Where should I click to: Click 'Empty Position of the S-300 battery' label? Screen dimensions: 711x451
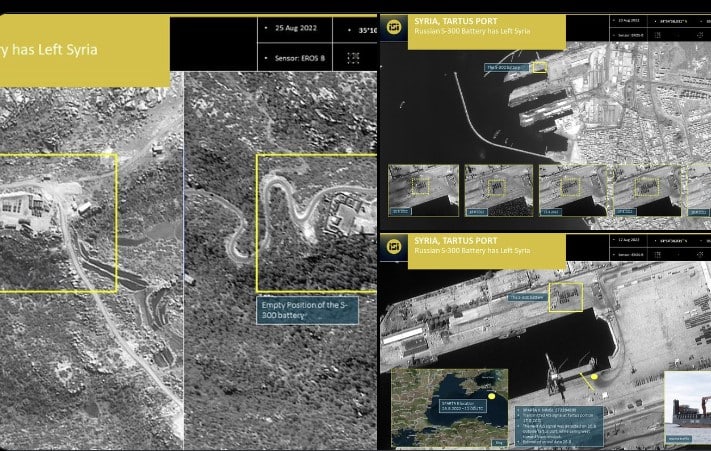click(292, 309)
